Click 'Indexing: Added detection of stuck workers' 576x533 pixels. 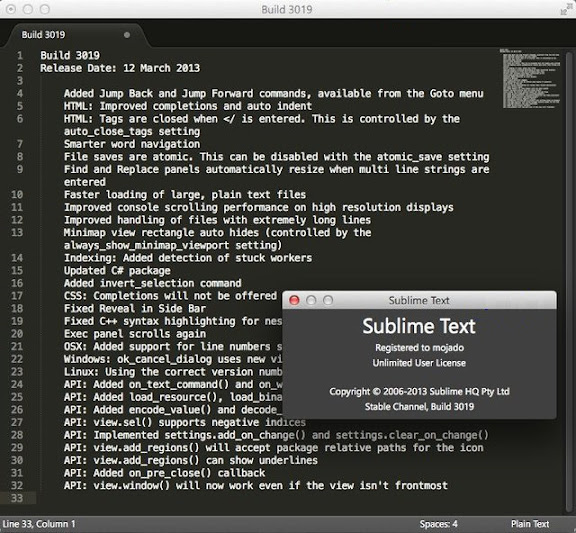click(x=188, y=258)
